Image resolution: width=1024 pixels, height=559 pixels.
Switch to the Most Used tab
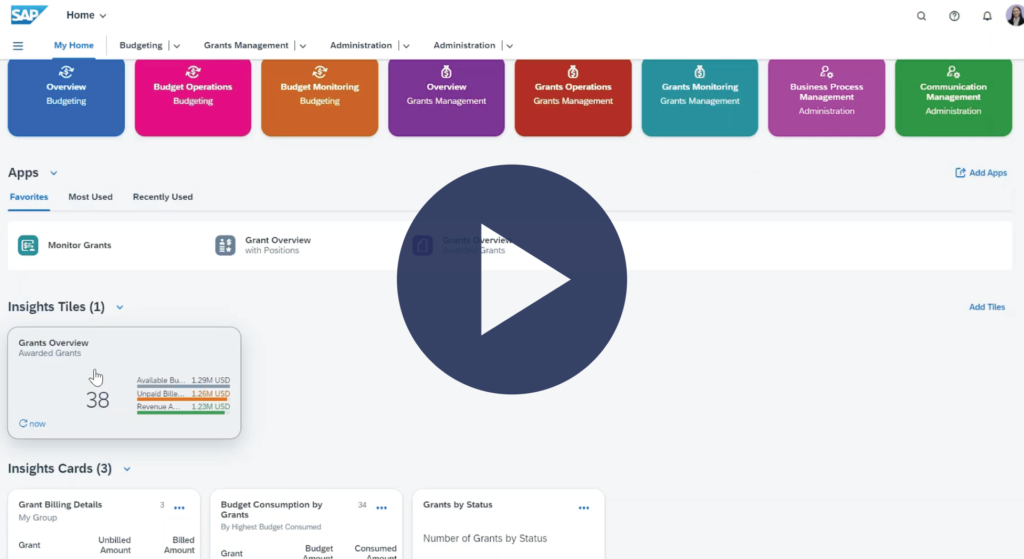(x=90, y=197)
